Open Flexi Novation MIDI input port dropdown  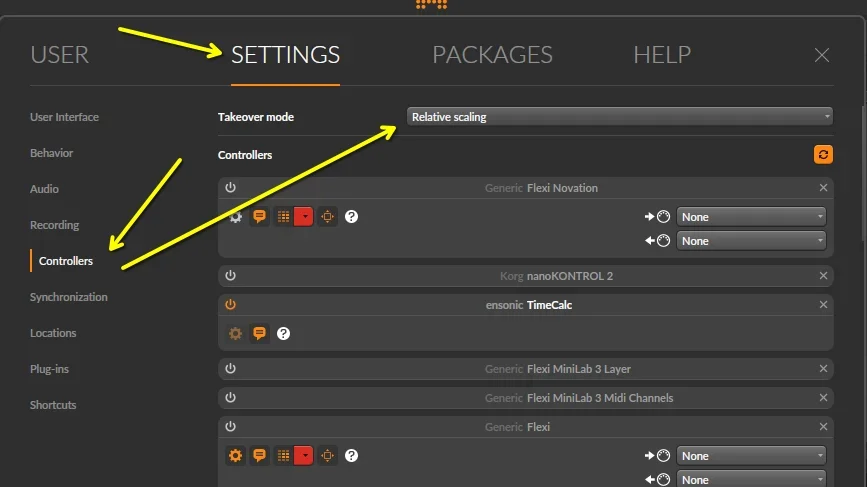click(751, 216)
